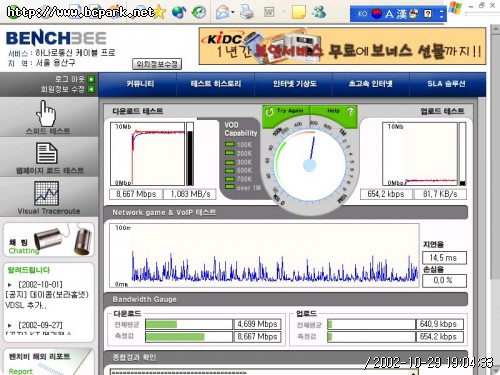Viewport: 500px width, 375px height.
Task: Click the 로그 아웃 logout link
Action: [x=70, y=79]
